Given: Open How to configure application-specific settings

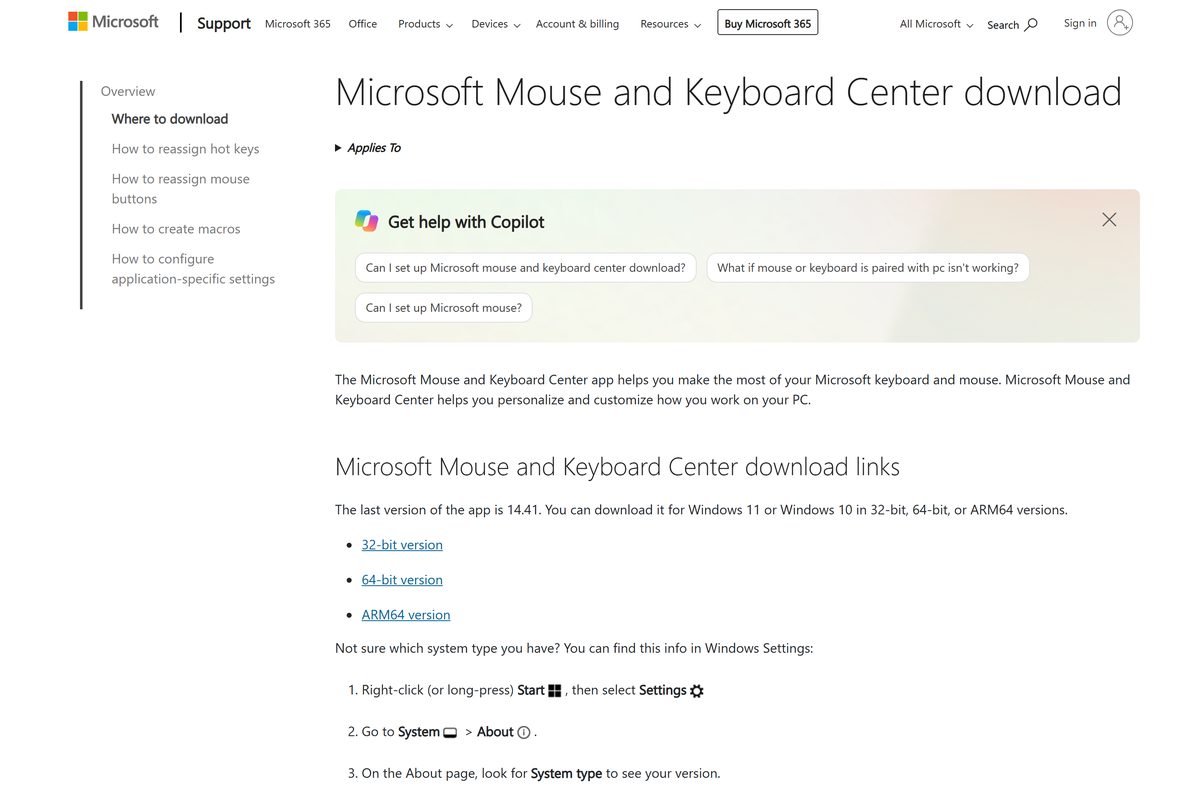Looking at the screenshot, I should 193,269.
